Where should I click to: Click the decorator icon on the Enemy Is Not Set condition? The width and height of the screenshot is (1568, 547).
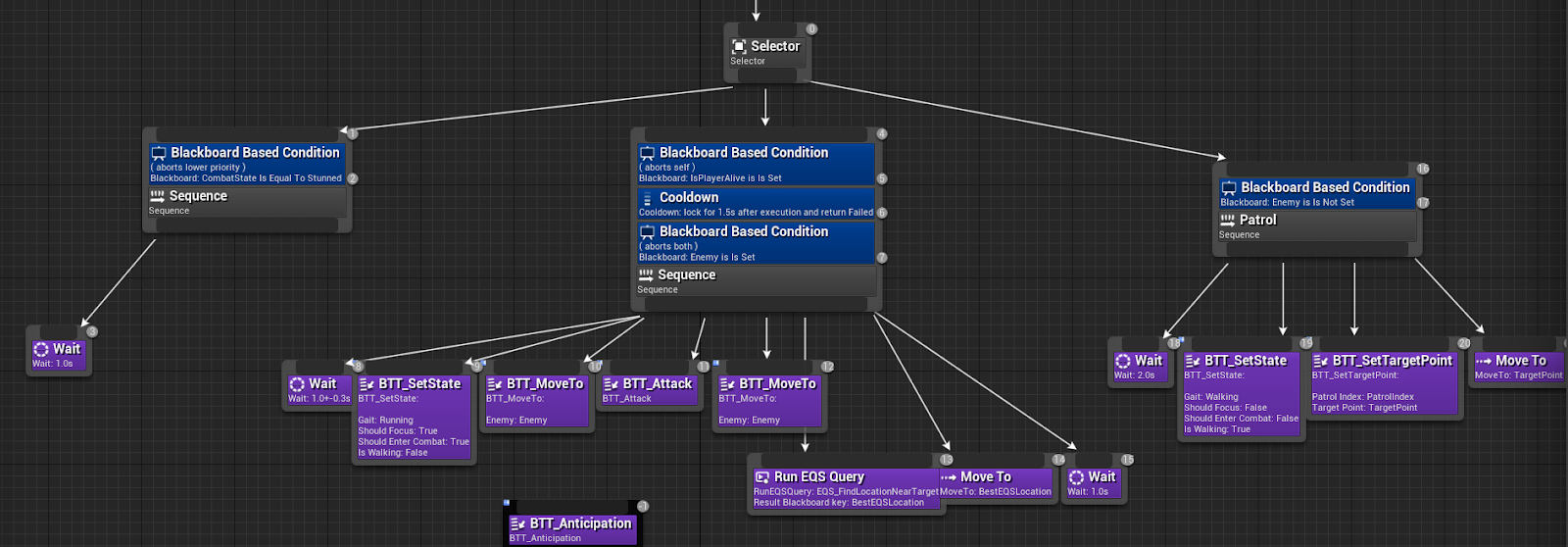click(x=1229, y=187)
